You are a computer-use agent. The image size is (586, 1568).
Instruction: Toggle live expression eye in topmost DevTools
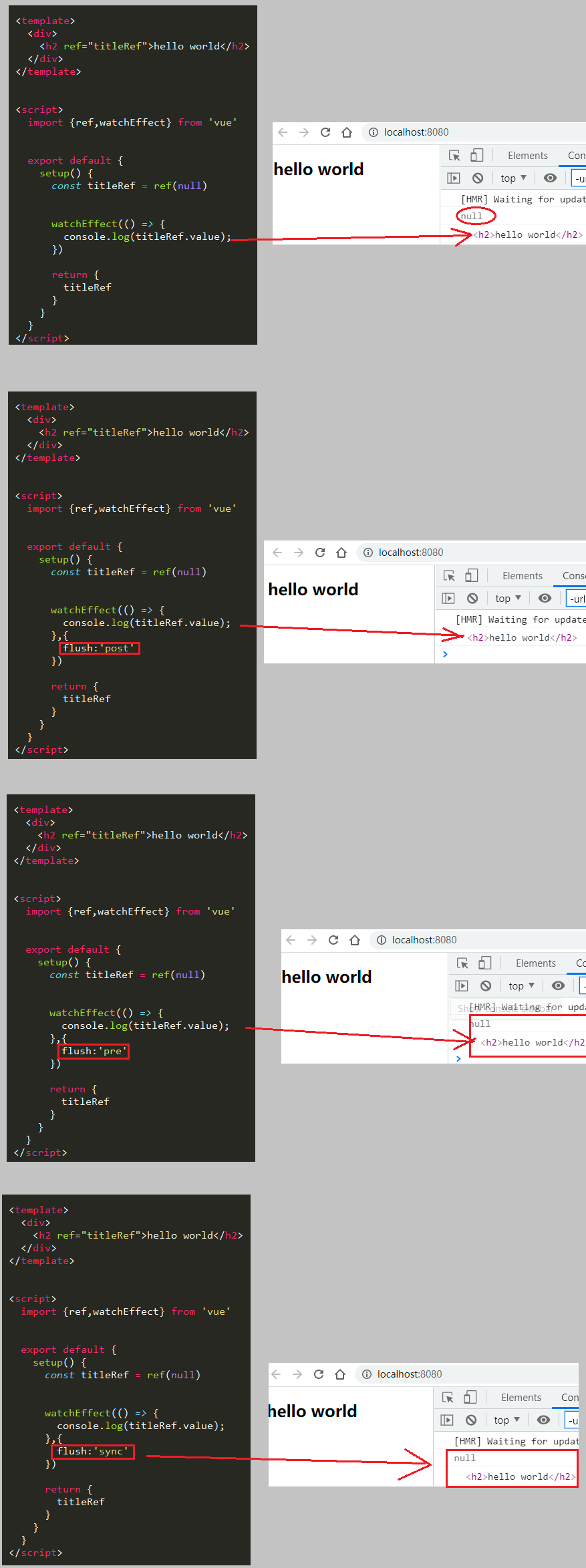(550, 178)
